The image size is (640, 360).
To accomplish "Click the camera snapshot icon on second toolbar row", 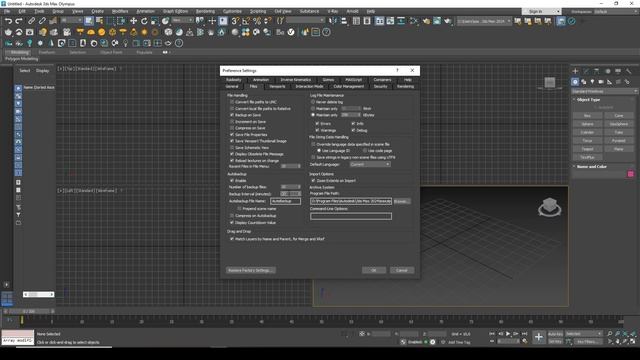I will [x=29, y=32].
